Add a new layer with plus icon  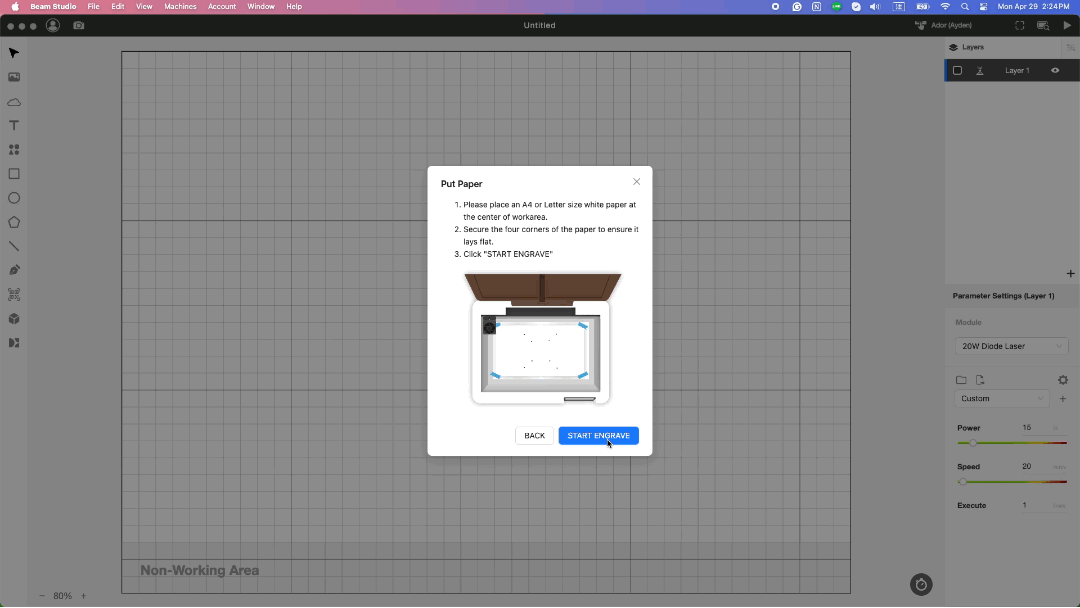click(1070, 273)
